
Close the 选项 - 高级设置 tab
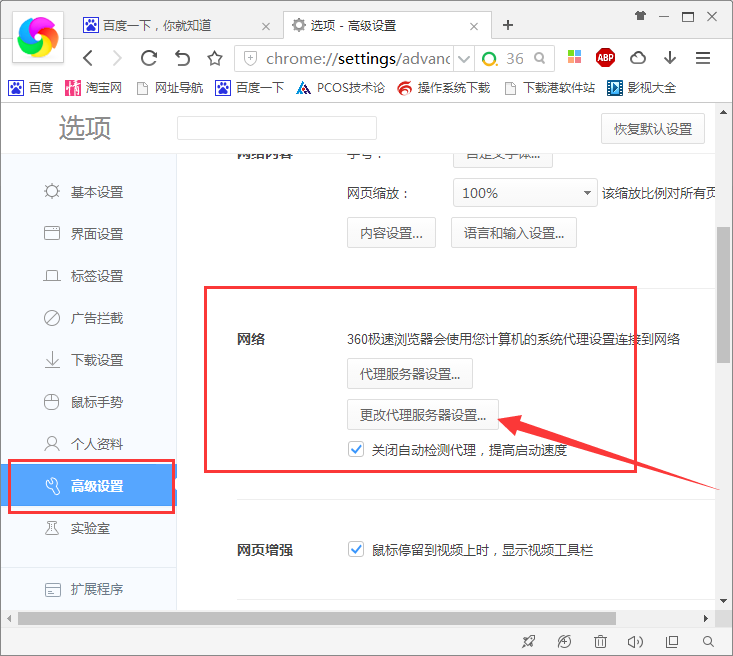[x=474, y=26]
